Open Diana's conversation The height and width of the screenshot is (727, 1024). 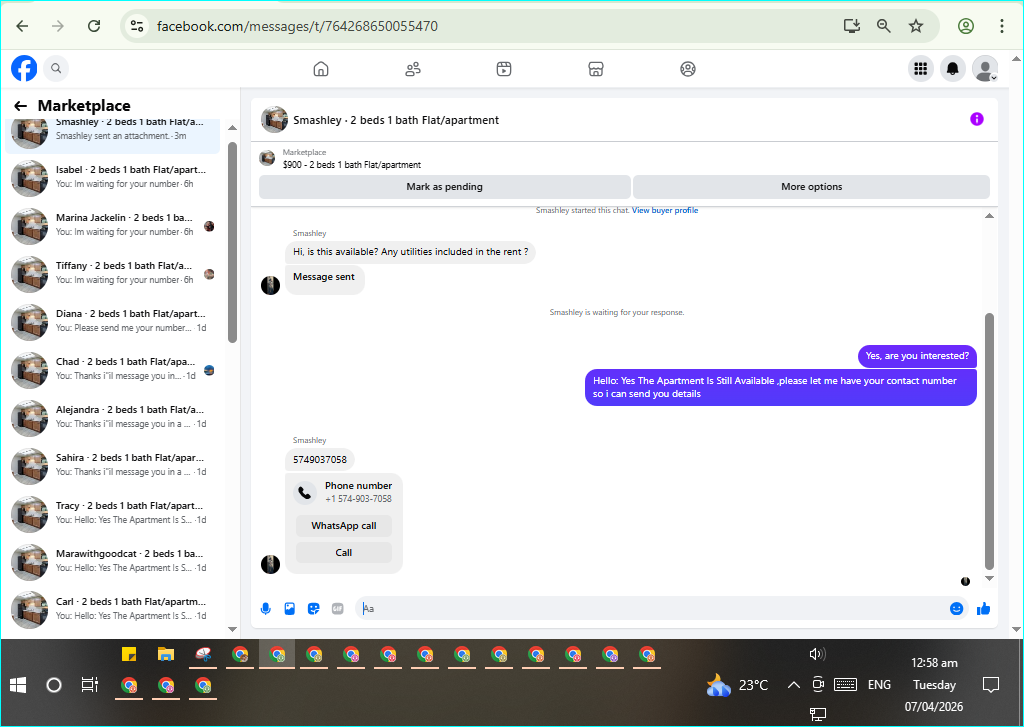(x=112, y=321)
